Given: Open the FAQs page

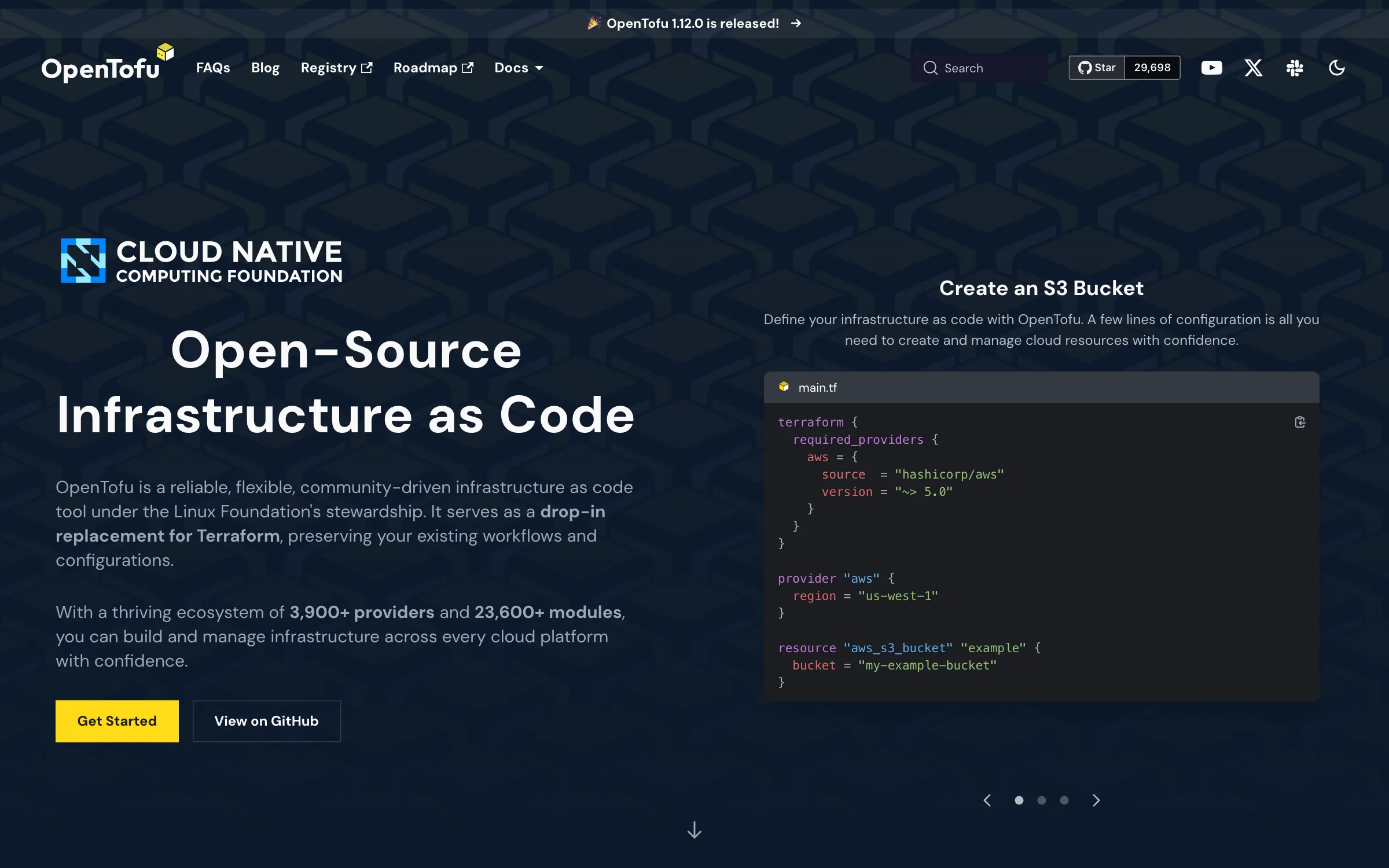Looking at the screenshot, I should (213, 68).
